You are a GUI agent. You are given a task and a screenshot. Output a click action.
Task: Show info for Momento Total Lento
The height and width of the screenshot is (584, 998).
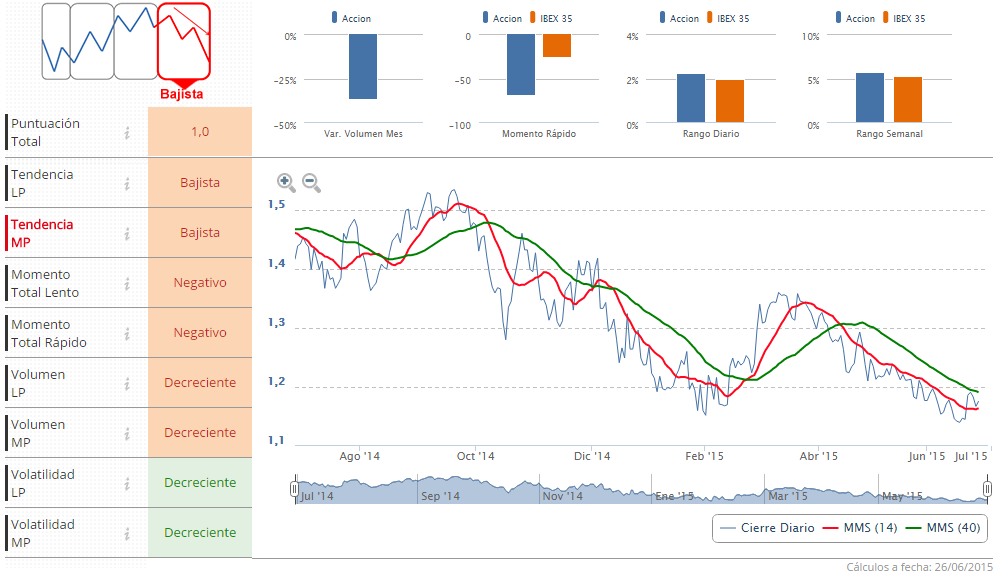(x=127, y=283)
